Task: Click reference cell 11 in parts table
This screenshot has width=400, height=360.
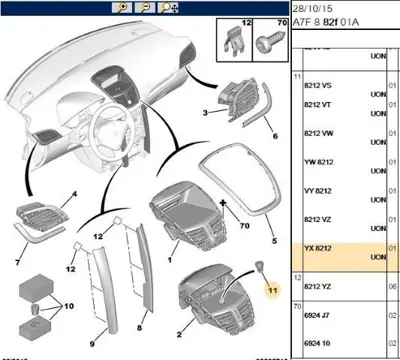Action: pyautogui.click(x=297, y=77)
